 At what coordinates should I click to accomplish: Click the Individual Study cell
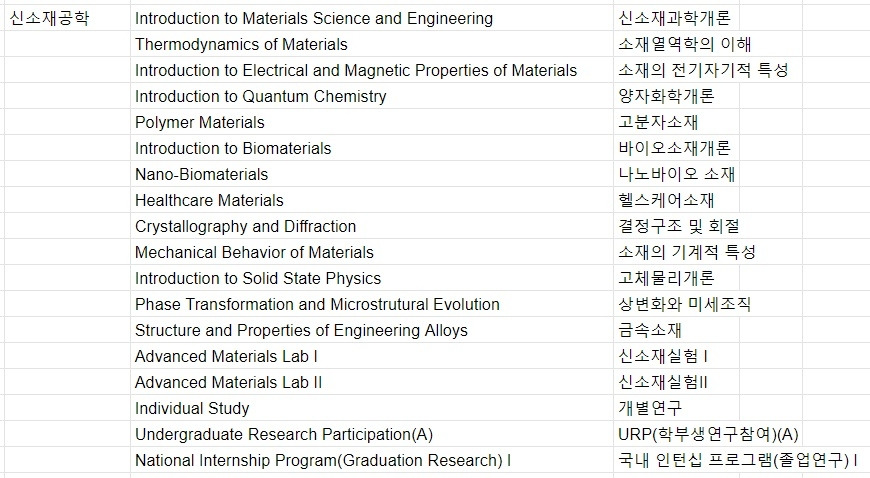click(372, 409)
